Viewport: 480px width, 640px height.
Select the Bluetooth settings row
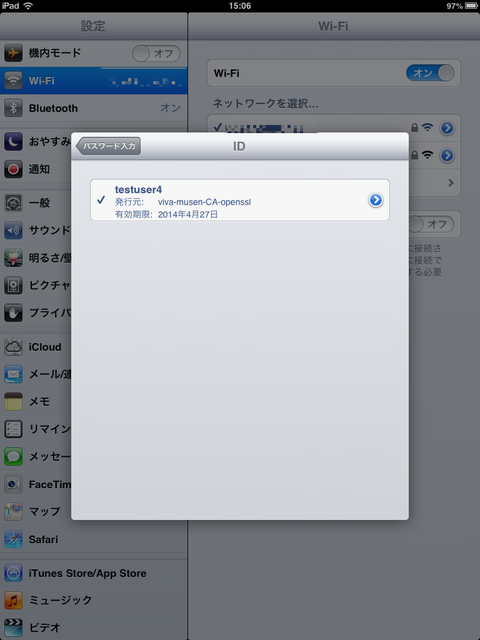click(93, 108)
